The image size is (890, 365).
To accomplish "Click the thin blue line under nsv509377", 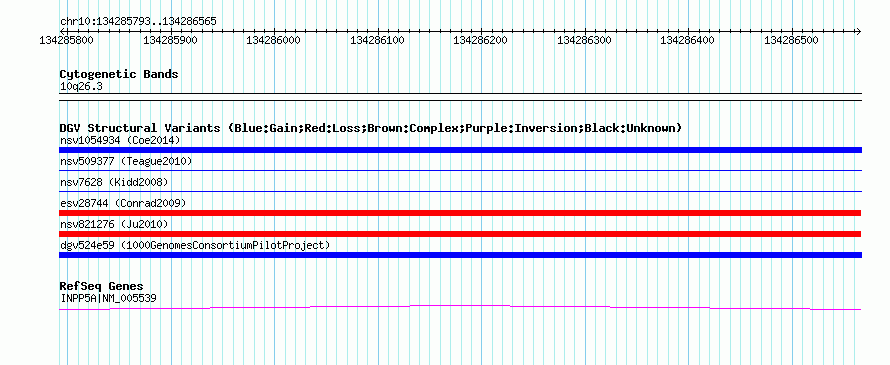I will [460, 170].
